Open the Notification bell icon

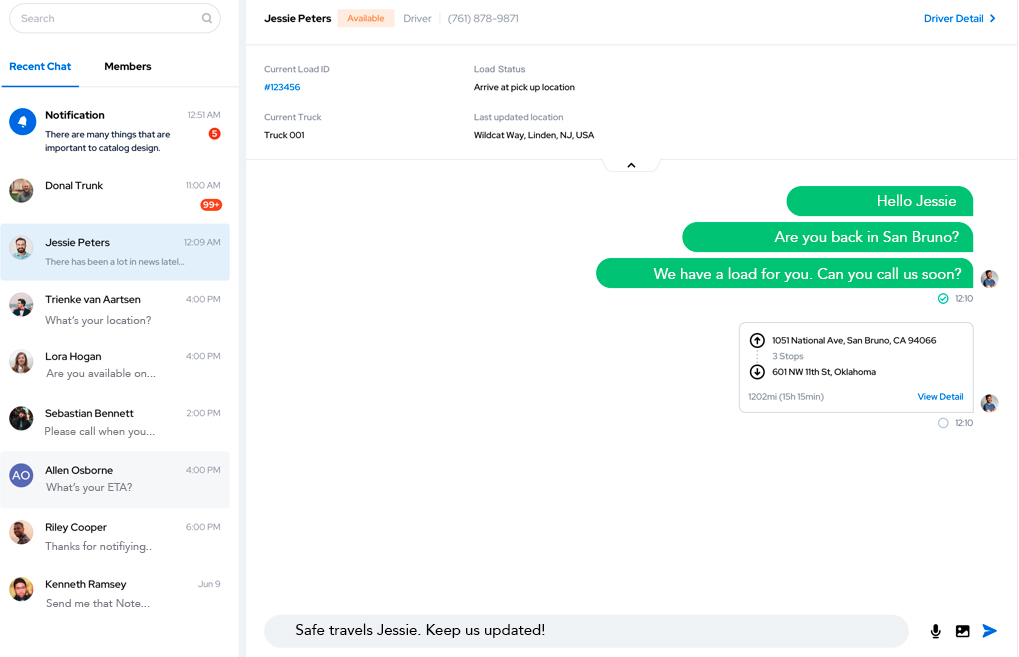tap(22, 122)
